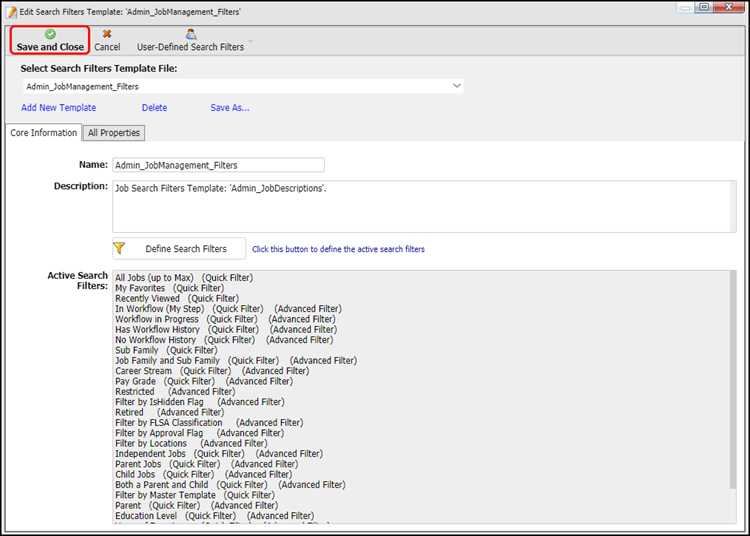Click the Delete template link
The height and width of the screenshot is (536, 750).
pos(154,108)
